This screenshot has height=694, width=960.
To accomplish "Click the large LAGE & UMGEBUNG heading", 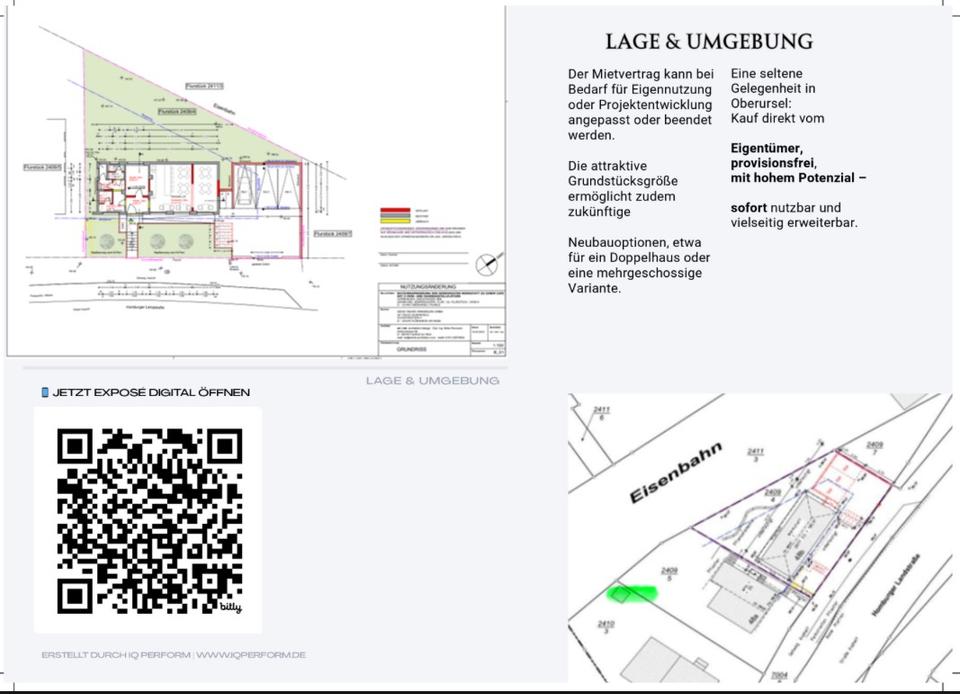I will tap(709, 42).
